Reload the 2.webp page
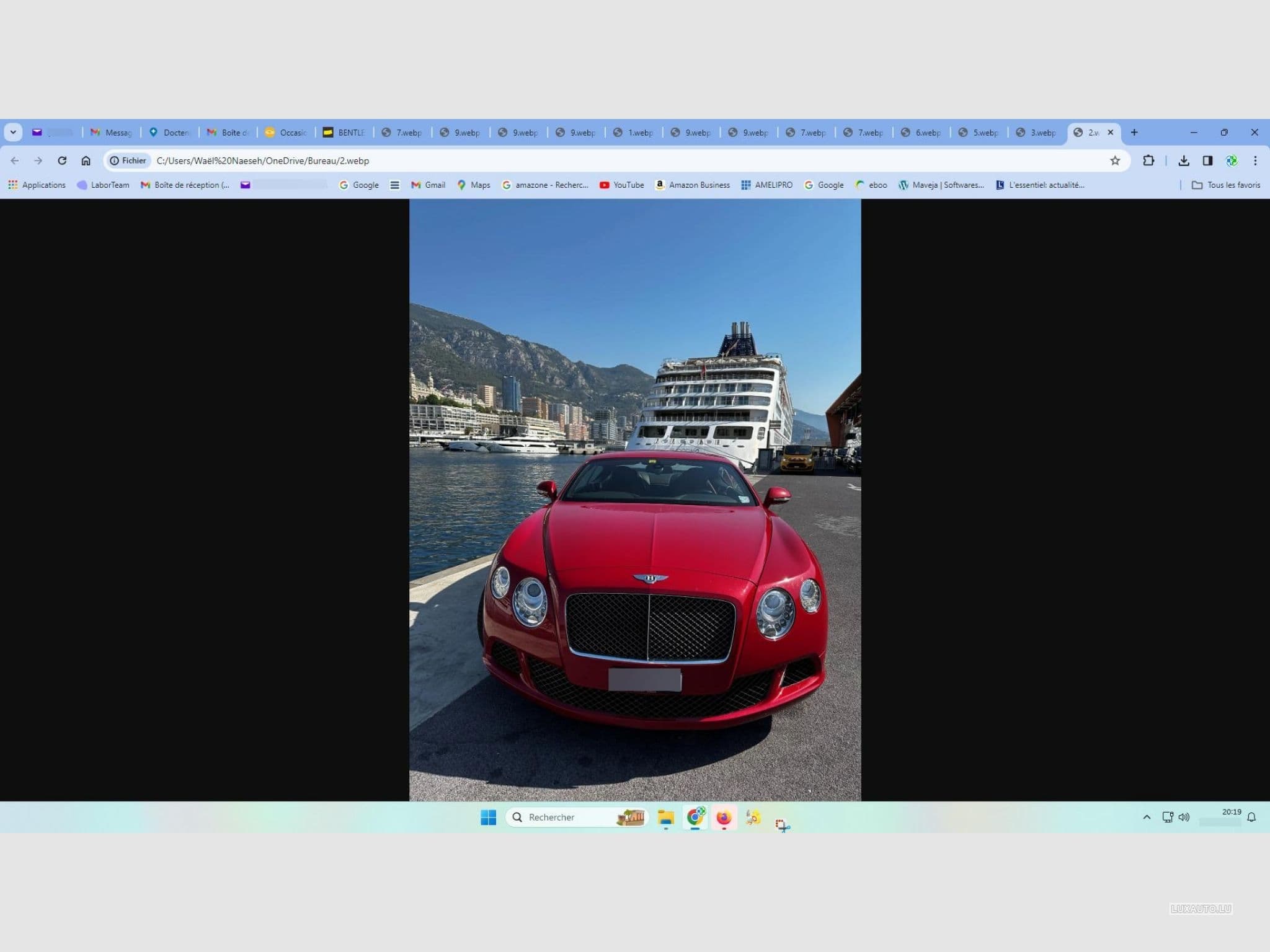The height and width of the screenshot is (952, 1270). [62, 161]
